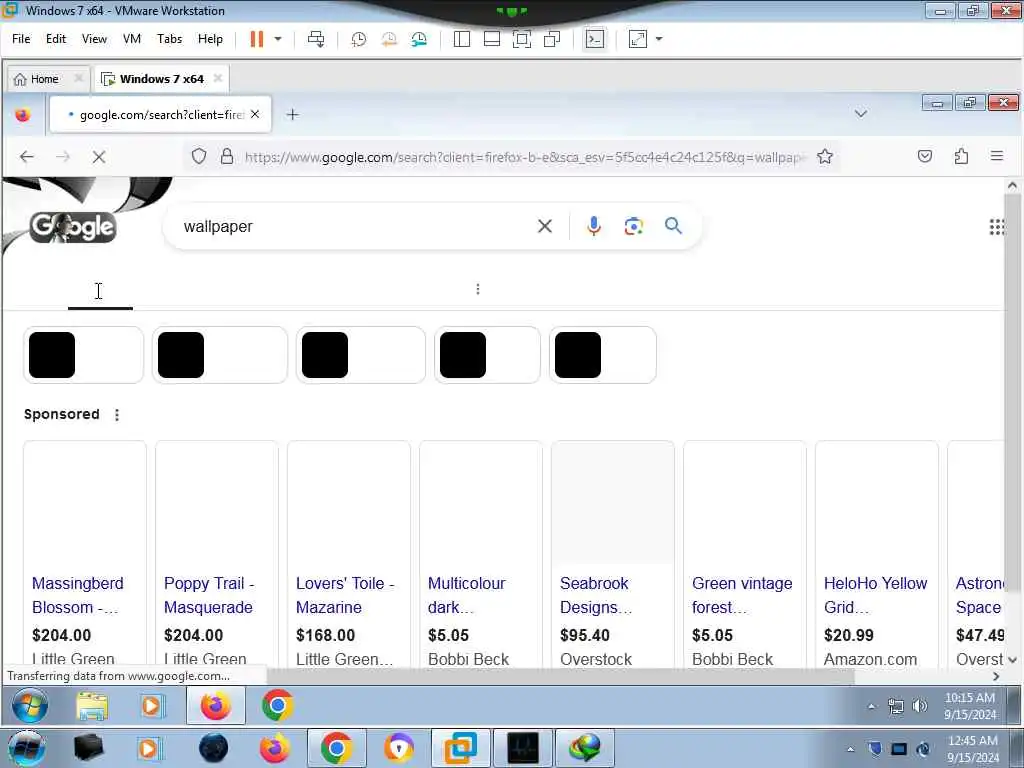Open the snapshot manager
This screenshot has width=1024, height=768.
coord(419,39)
